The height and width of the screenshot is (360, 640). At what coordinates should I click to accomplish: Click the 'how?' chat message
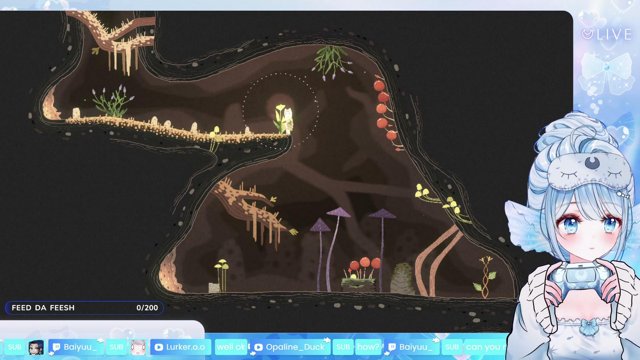pos(368,347)
